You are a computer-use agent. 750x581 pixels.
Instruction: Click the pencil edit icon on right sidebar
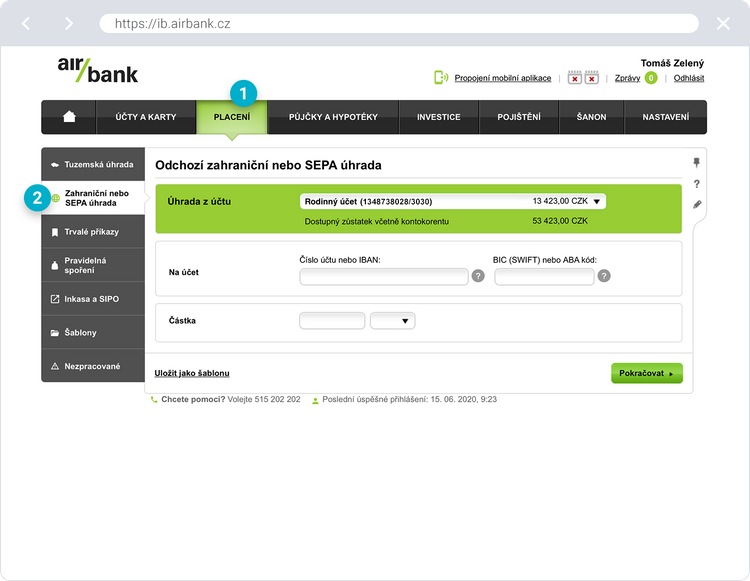(697, 204)
